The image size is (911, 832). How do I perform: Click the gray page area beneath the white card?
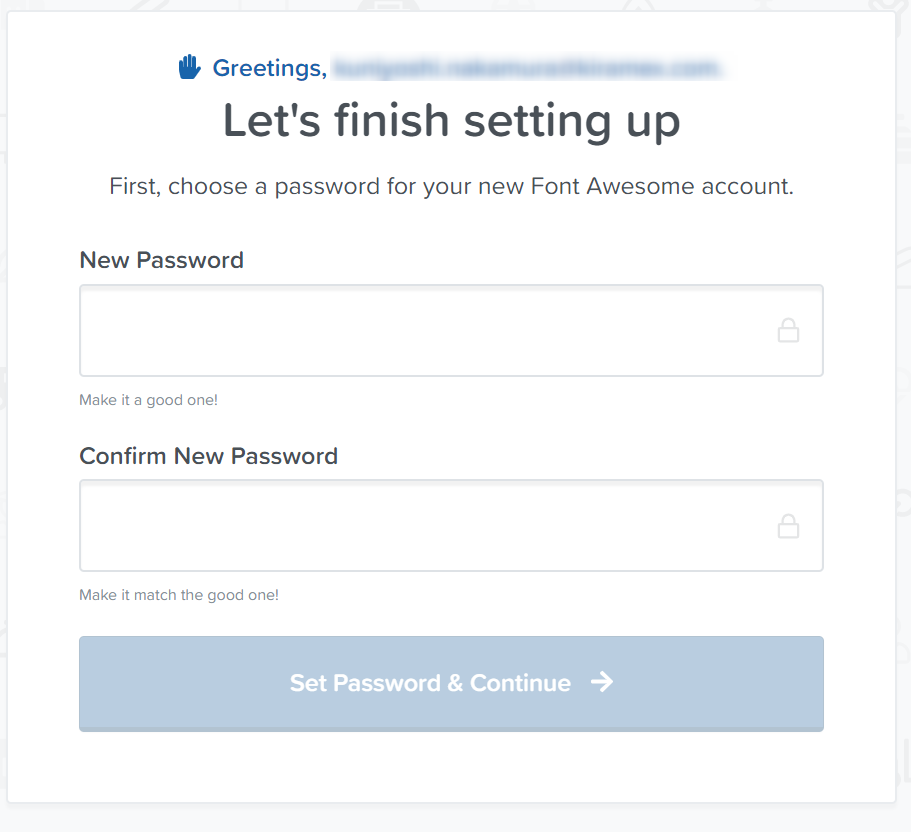(450, 818)
